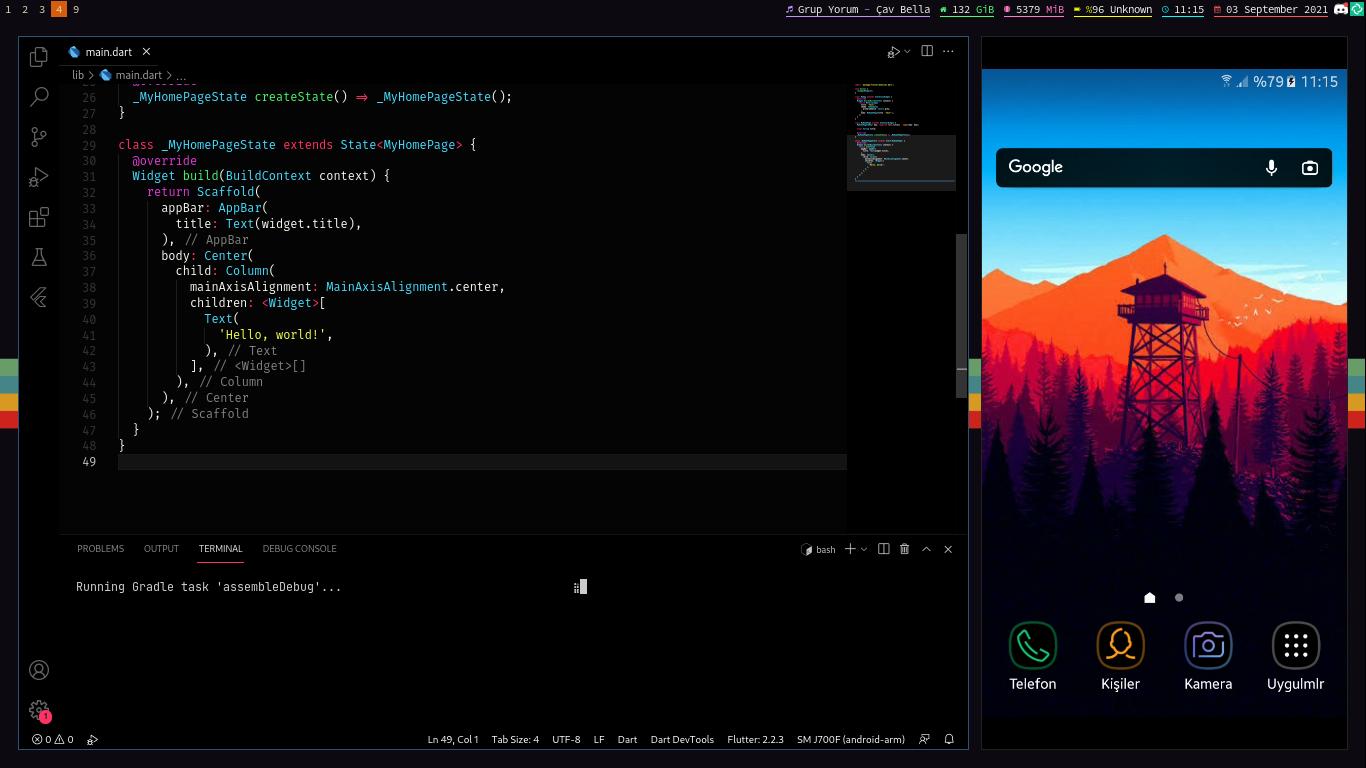Click the debug launch icon in status bar
The width and height of the screenshot is (1366, 768).
point(92,739)
